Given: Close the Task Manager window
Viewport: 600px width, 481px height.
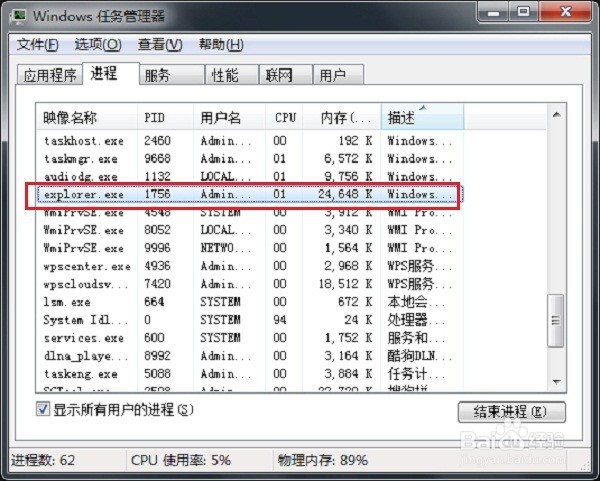Looking at the screenshot, I should 566,13.
